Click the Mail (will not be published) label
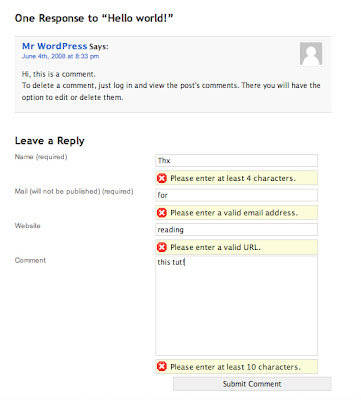The width and height of the screenshot is (361, 400). pos(74,191)
